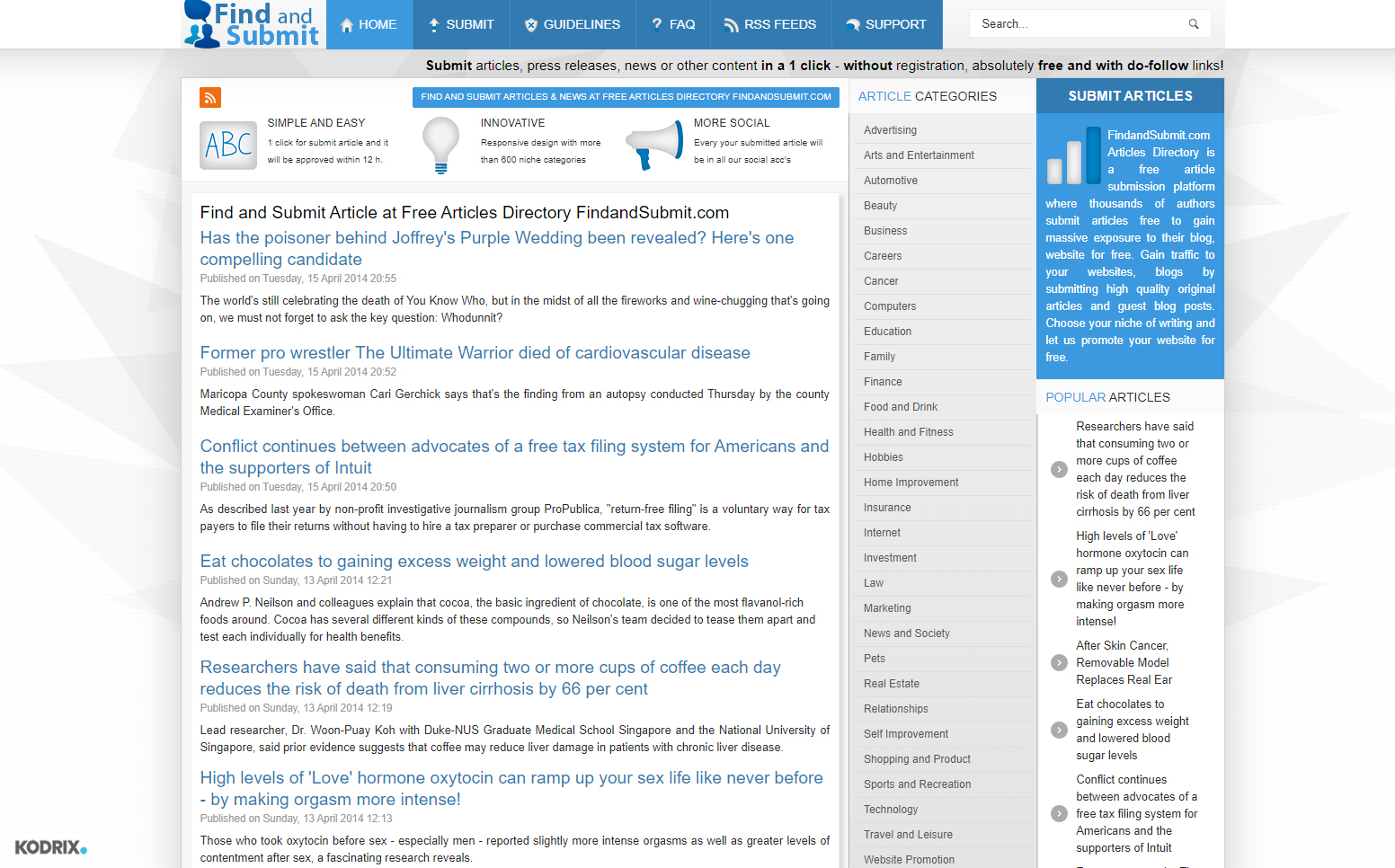
Task: Click the light bulb Innovative icon
Action: pos(440,145)
